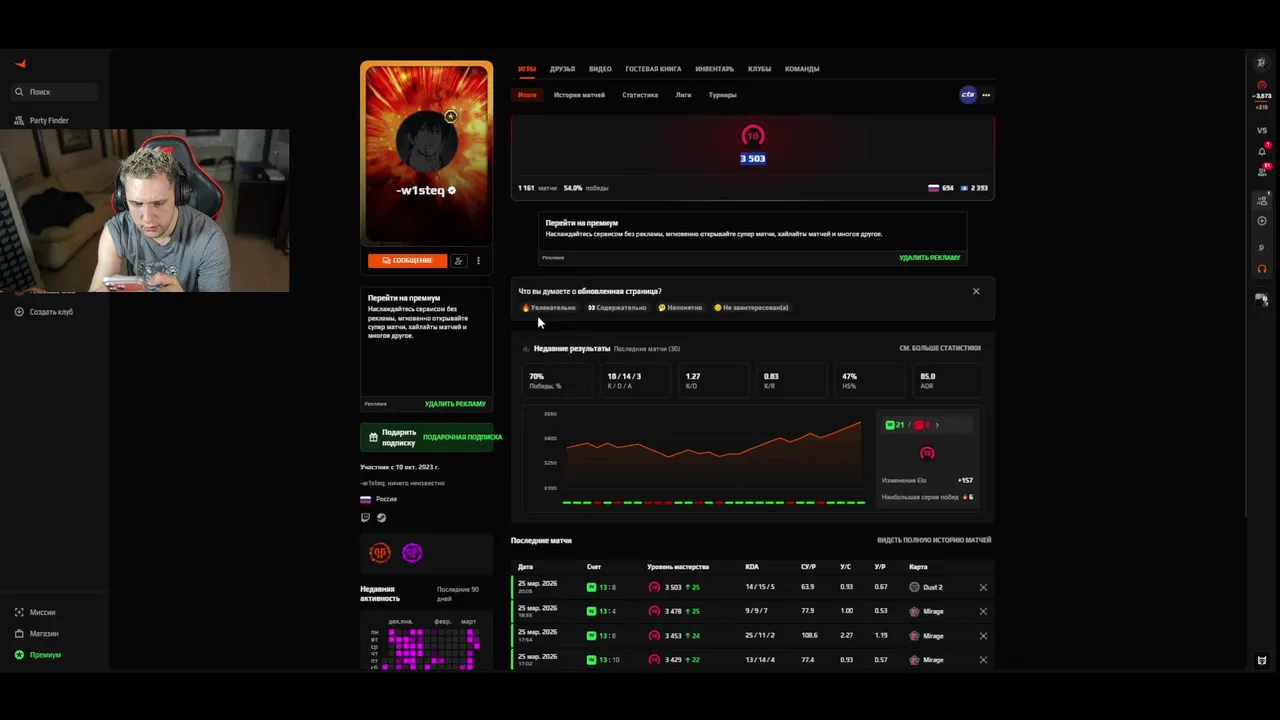Click УДАЛИТЬ РЕКЛАМУ in the top banner
Screen dimensions: 1280x720
(929, 257)
